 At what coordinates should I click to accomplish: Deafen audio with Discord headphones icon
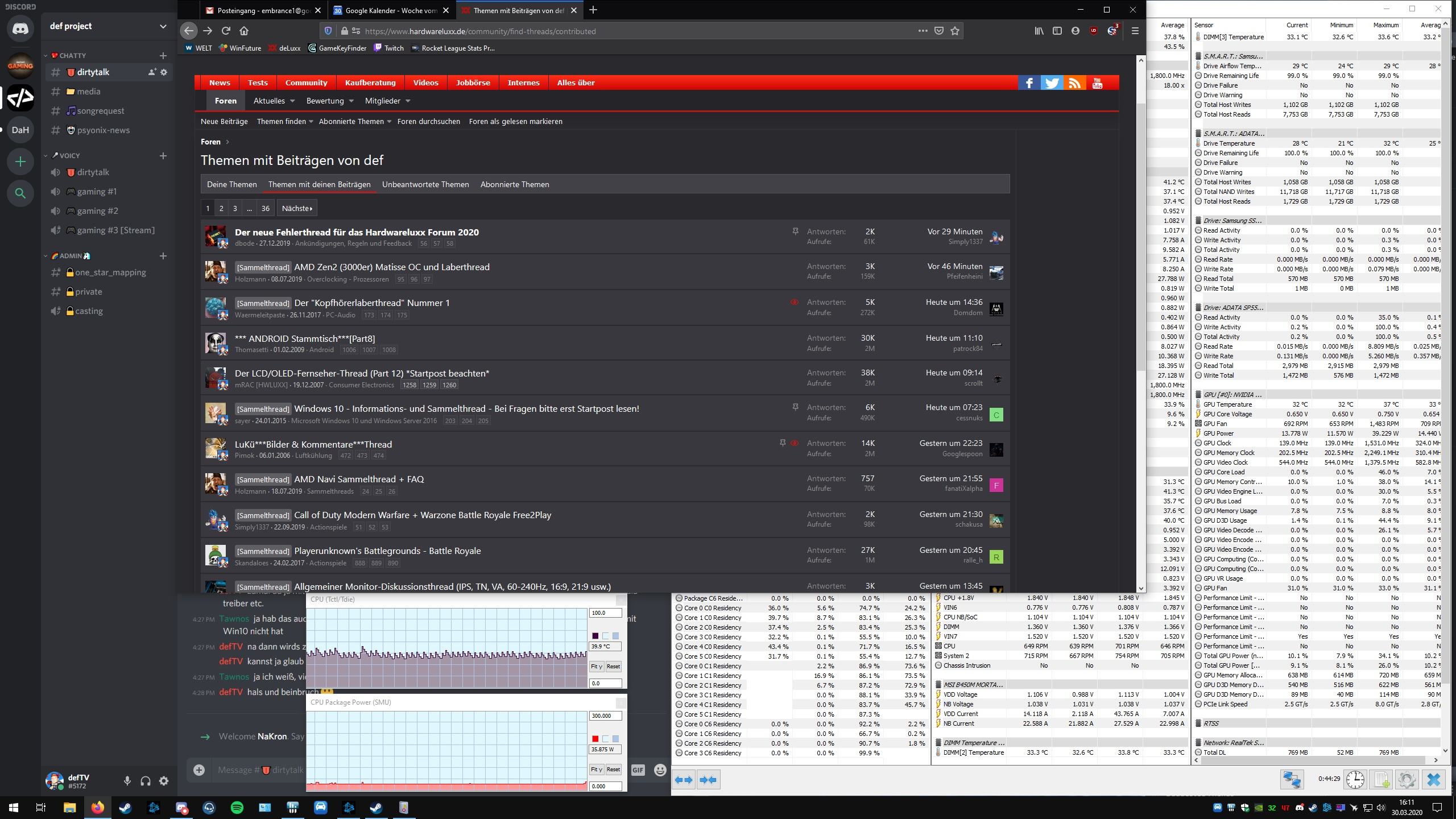pyautogui.click(x=146, y=781)
